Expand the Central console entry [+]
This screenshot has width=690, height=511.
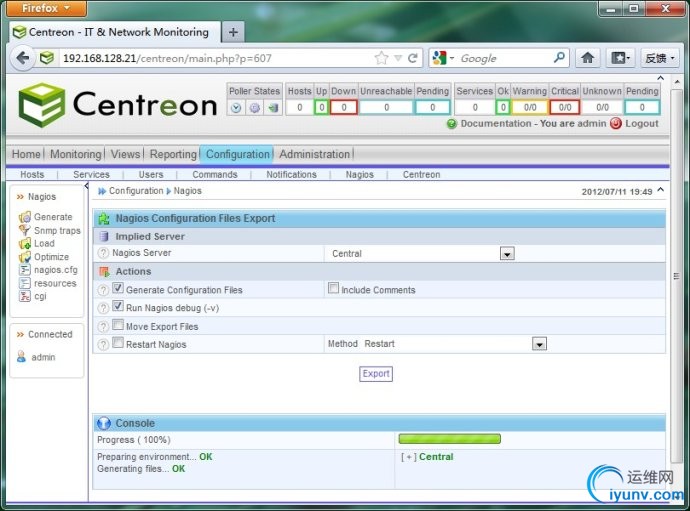click(x=409, y=457)
